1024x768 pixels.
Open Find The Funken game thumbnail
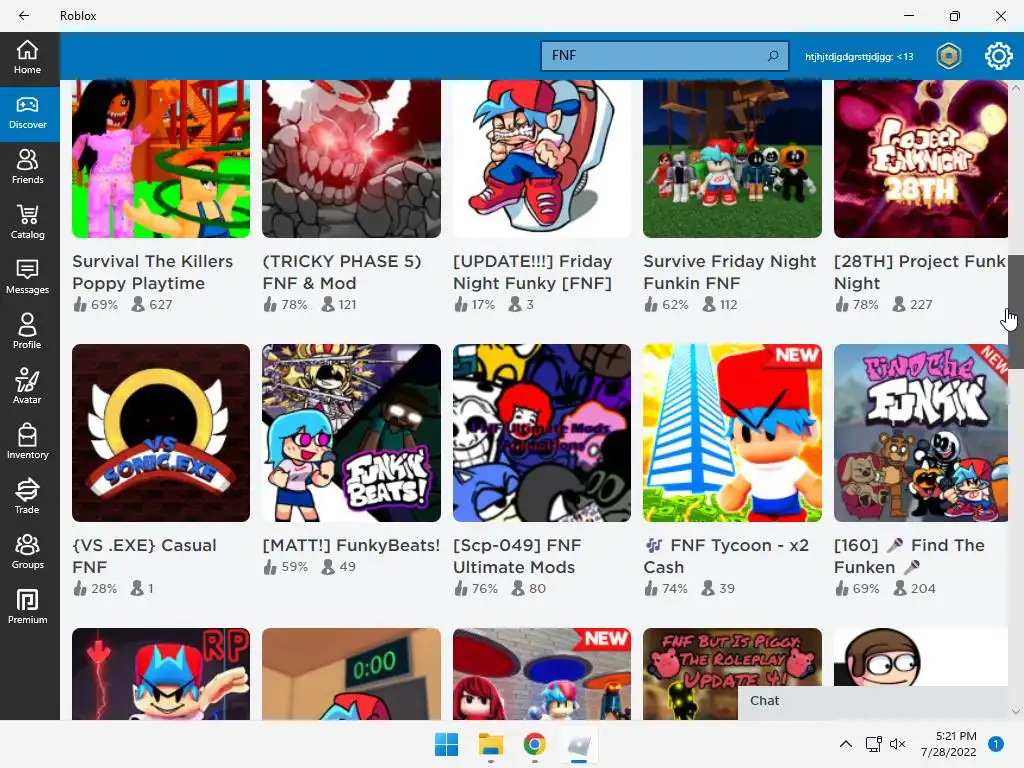pos(921,433)
